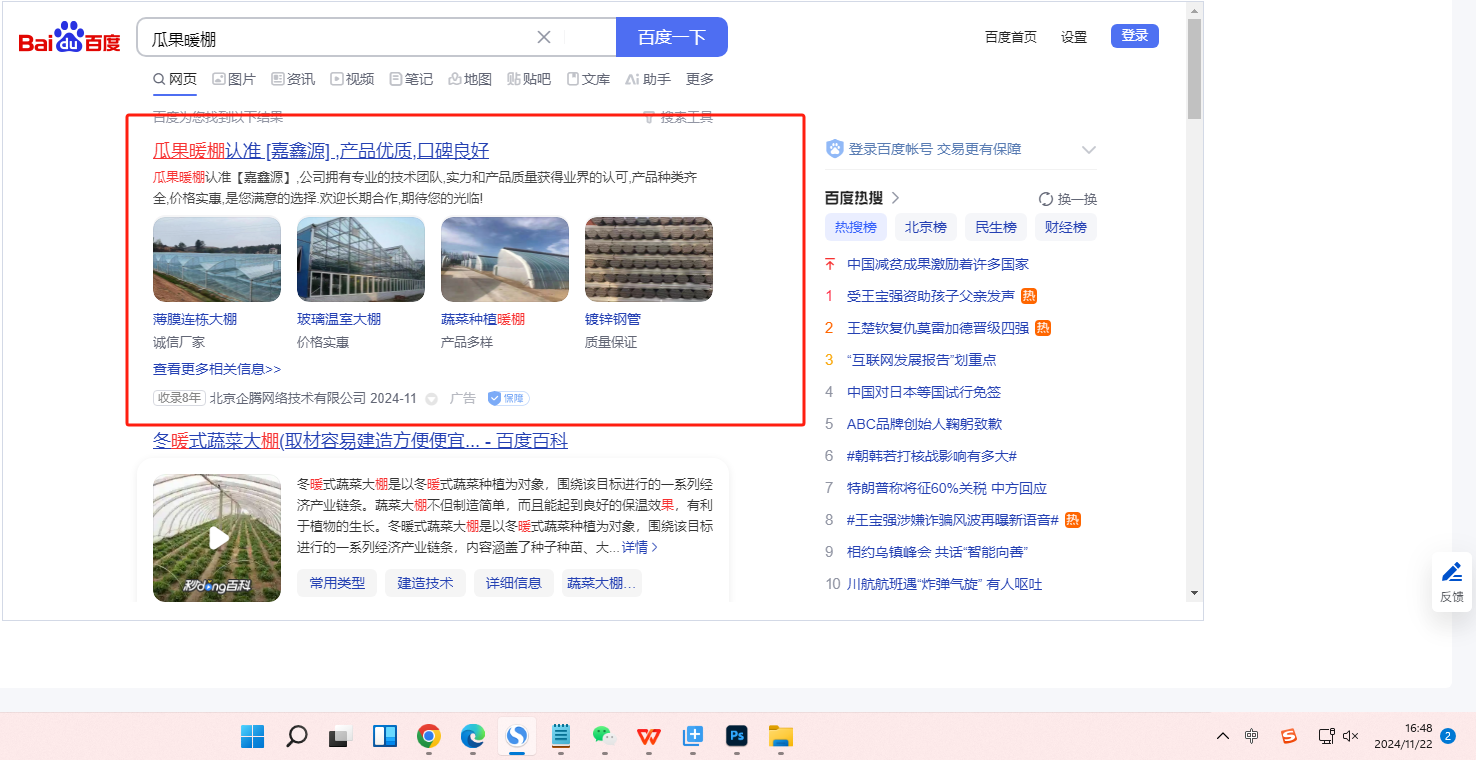Switch to the 北京榜 hot list tab
The height and width of the screenshot is (760, 1476).
925,227
